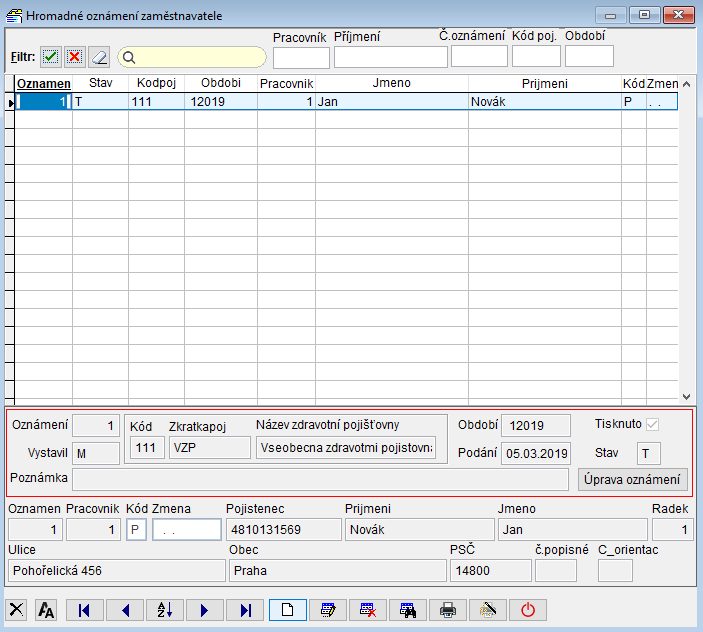Click the Zmena date field
Viewport: 703px width, 632px height.
tap(187, 529)
